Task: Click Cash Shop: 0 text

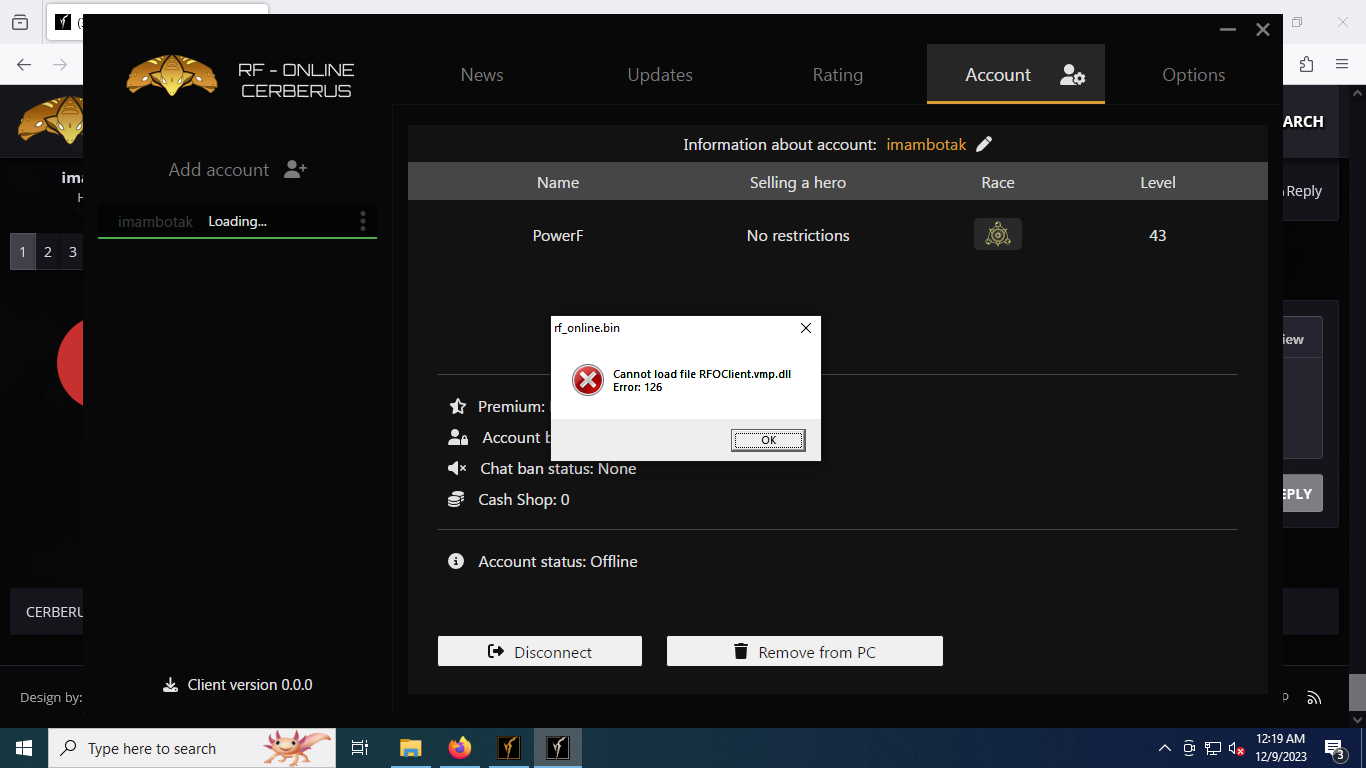Action: point(524,500)
